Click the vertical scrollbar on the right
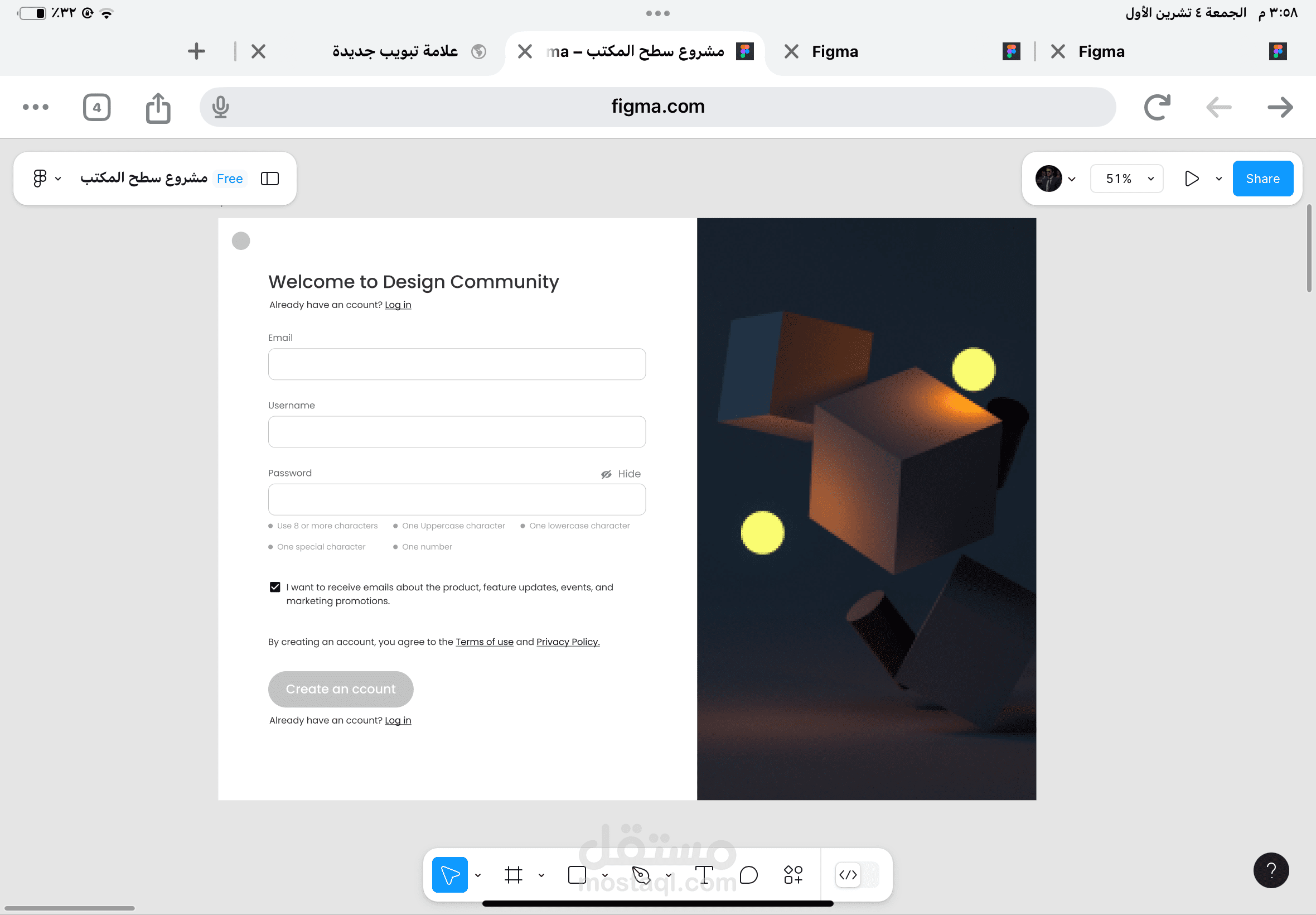The height and width of the screenshot is (915, 1316). [x=1309, y=248]
